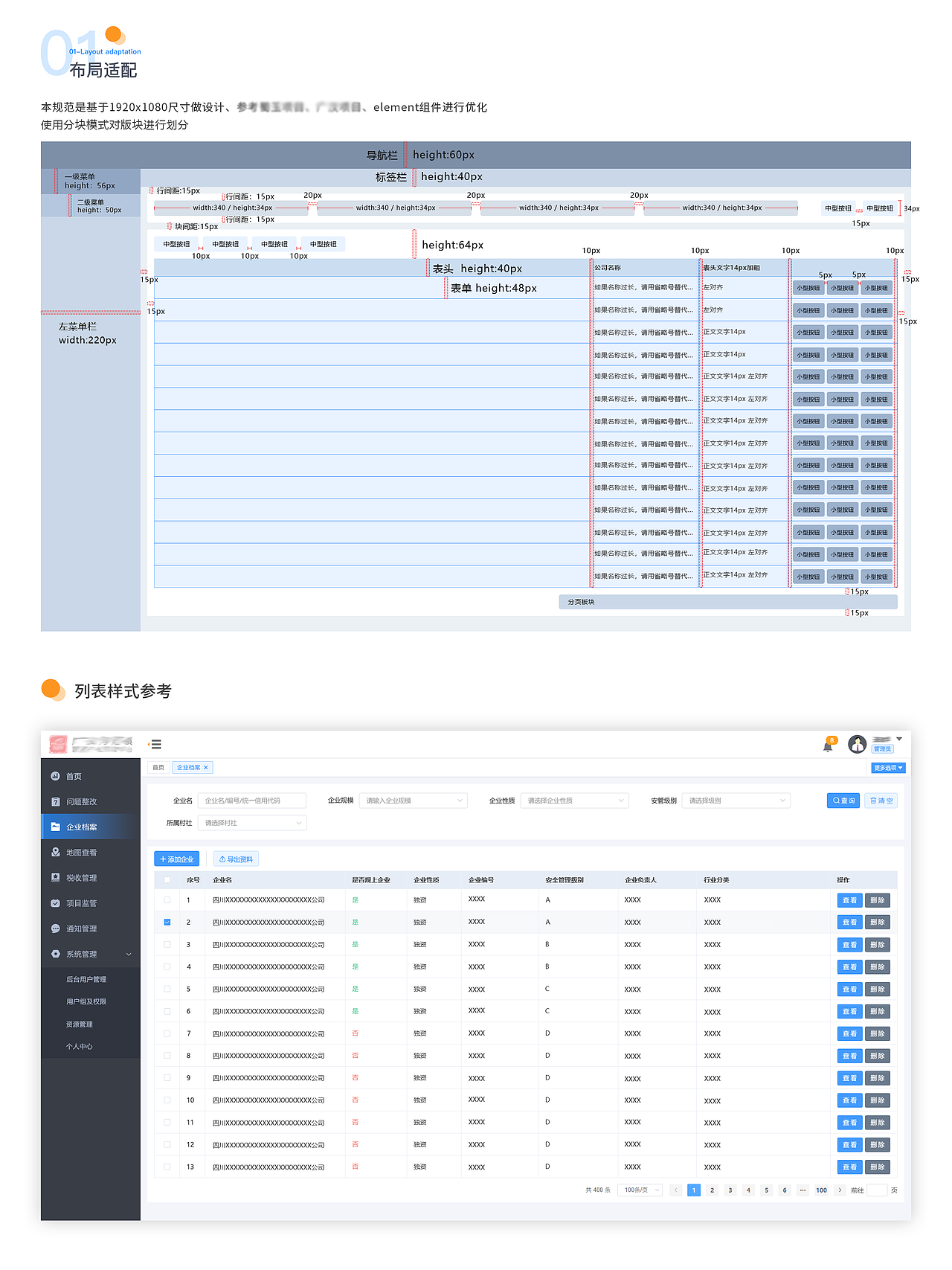Open the 安管级别 dropdown

tap(736, 801)
